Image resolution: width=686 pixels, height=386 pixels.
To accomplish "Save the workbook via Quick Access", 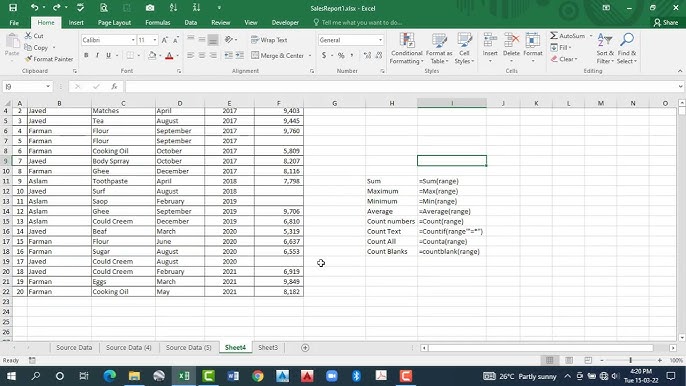I will pos(13,7).
